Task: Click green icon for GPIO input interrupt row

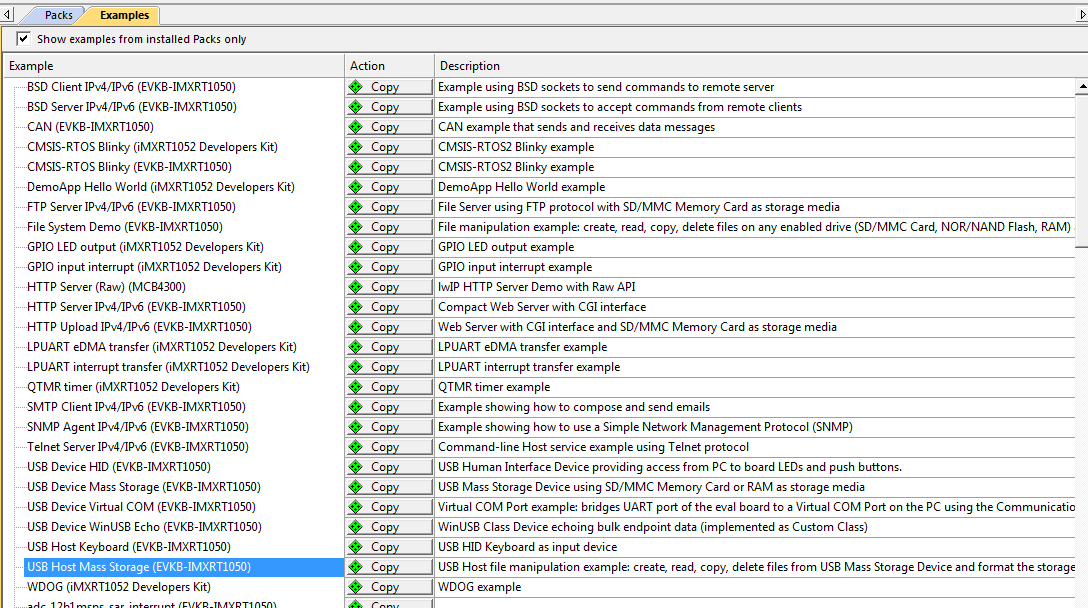Action: point(356,267)
